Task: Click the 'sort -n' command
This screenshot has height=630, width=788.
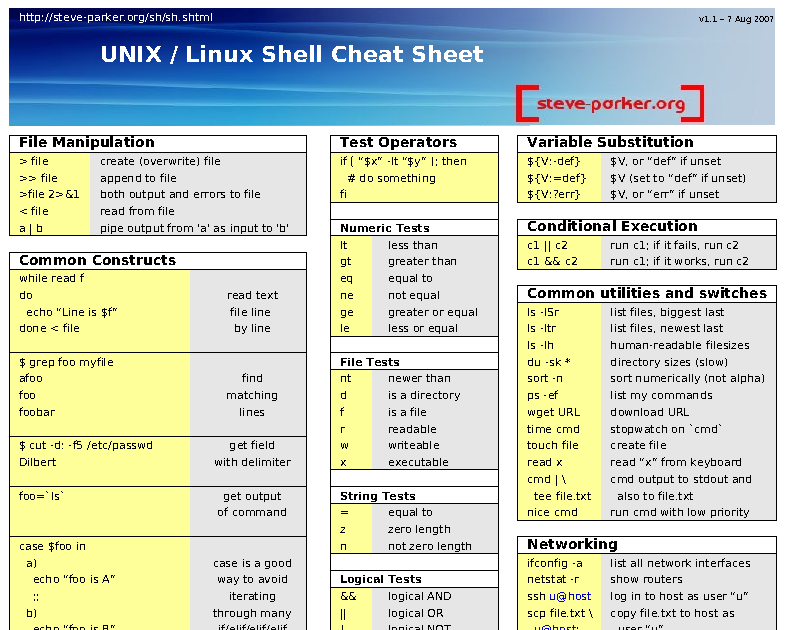Action: pyautogui.click(x=545, y=378)
